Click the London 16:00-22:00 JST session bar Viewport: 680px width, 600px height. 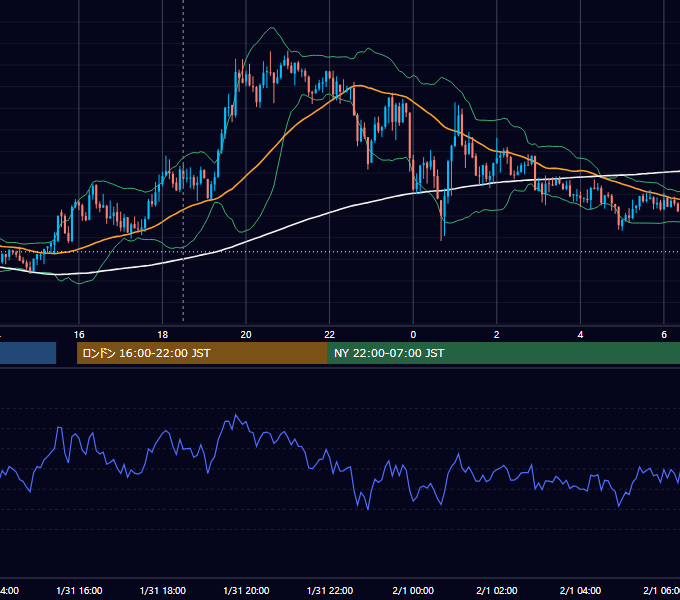pyautogui.click(x=202, y=353)
